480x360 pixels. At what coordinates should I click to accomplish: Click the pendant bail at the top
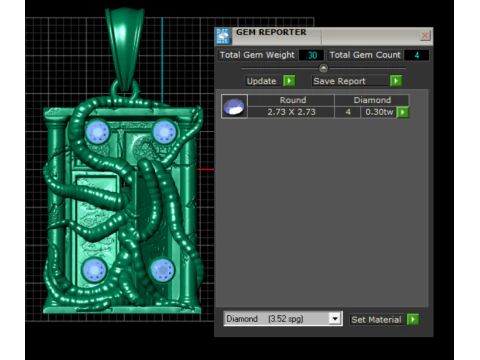coord(125,48)
